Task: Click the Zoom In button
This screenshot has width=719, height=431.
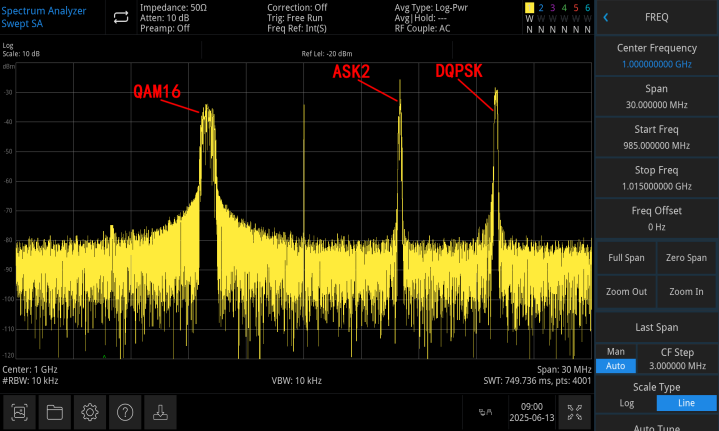Action: click(686, 292)
